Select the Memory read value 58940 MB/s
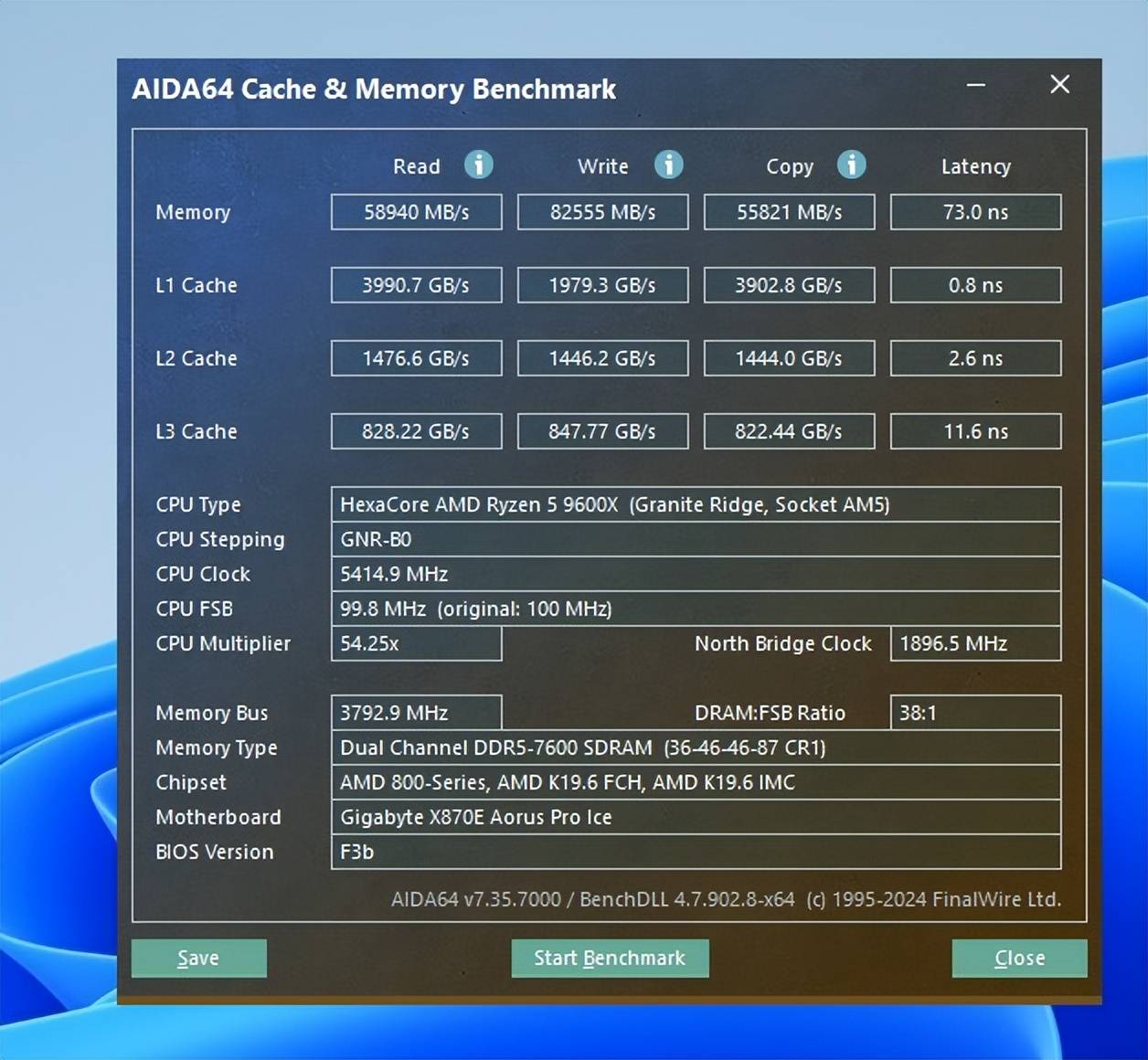This screenshot has height=1060, width=1148. tap(416, 212)
